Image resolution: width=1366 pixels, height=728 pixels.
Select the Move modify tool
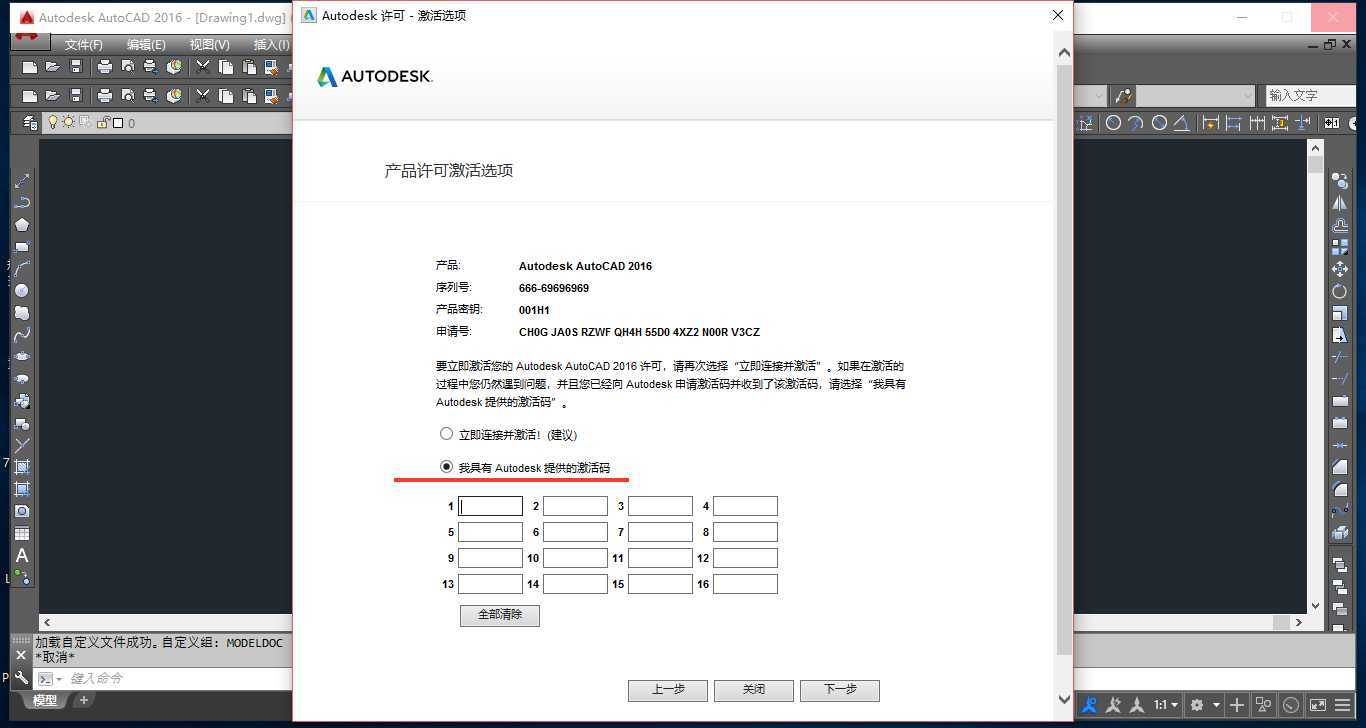click(x=1340, y=269)
